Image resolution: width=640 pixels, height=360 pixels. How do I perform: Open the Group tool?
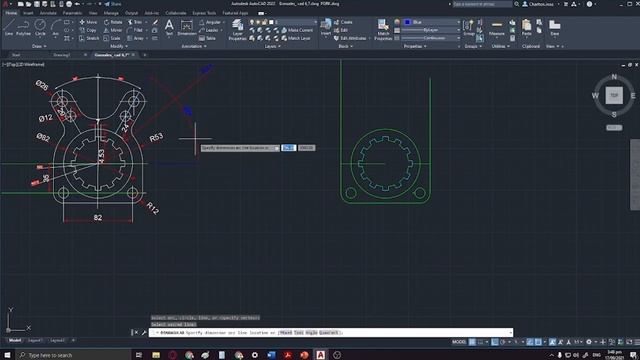pyautogui.click(x=469, y=27)
